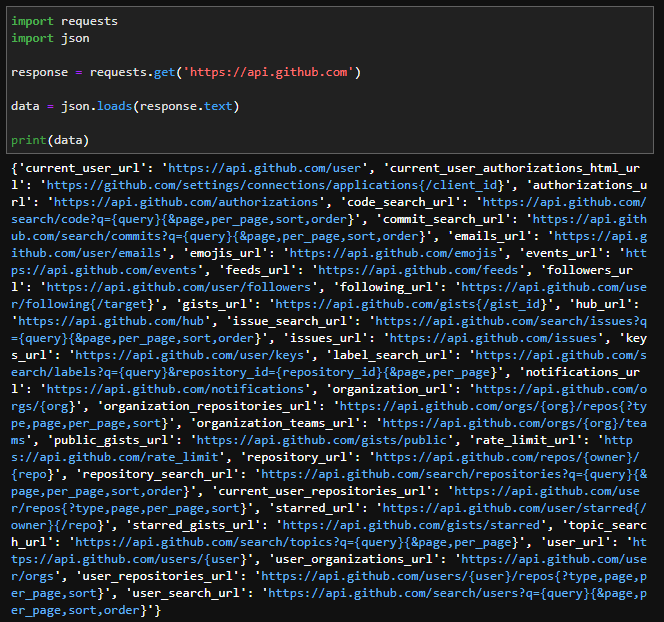Open the https://api.github.com/user/keys link

click(x=189, y=355)
